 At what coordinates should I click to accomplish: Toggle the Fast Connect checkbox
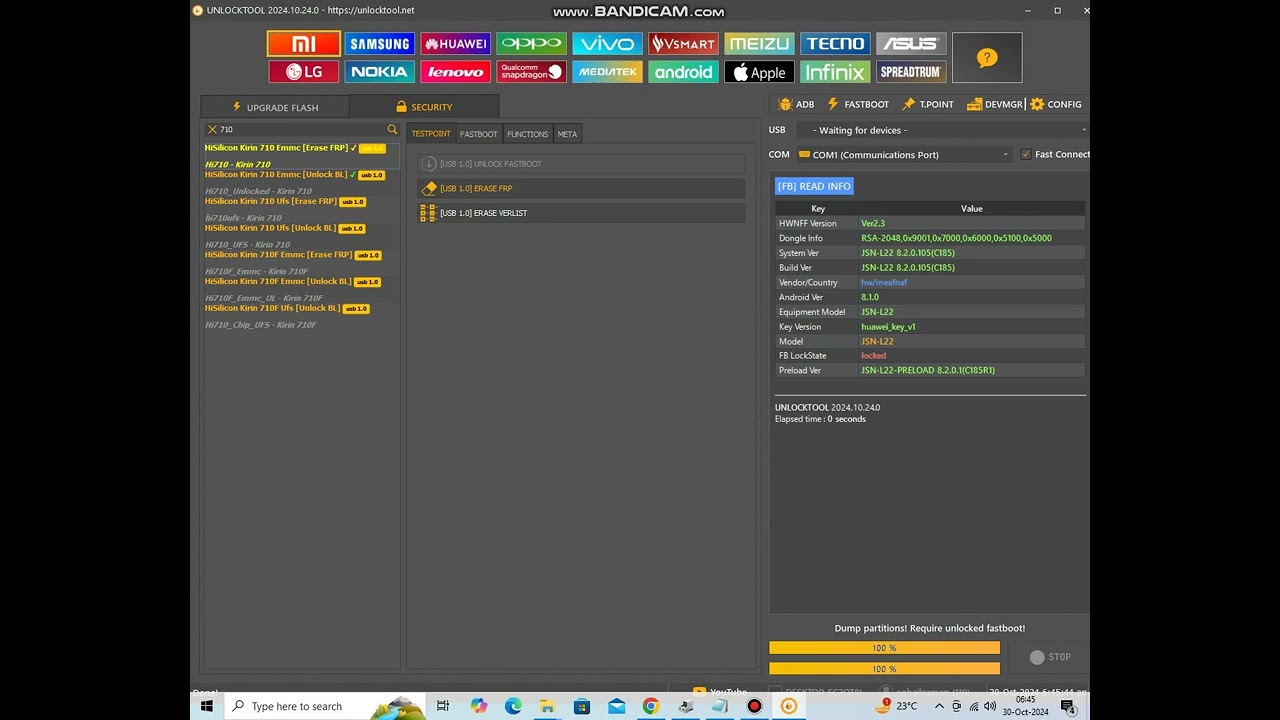[x=1025, y=155]
